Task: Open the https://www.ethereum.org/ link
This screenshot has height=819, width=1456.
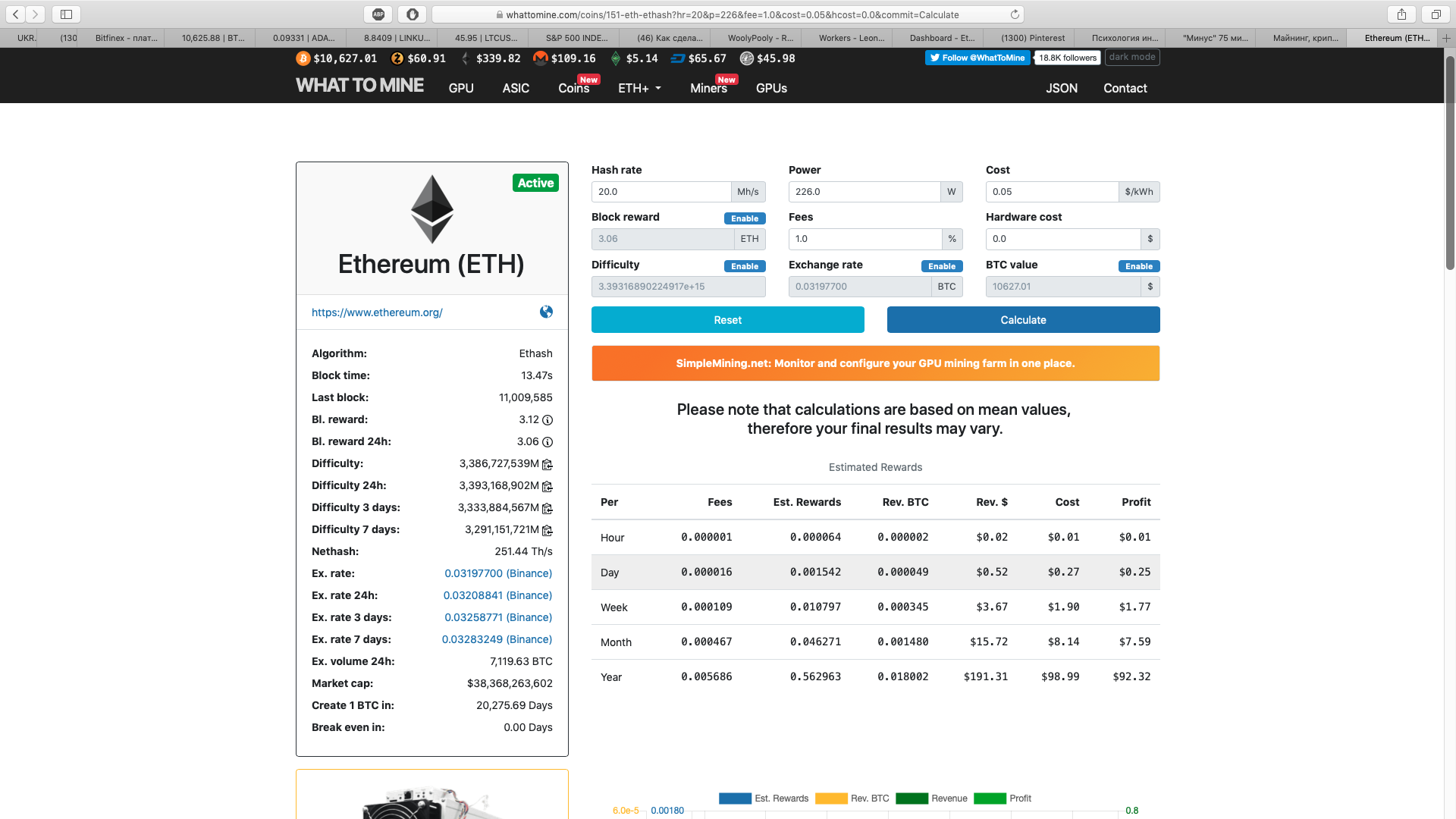Action: 377,312
